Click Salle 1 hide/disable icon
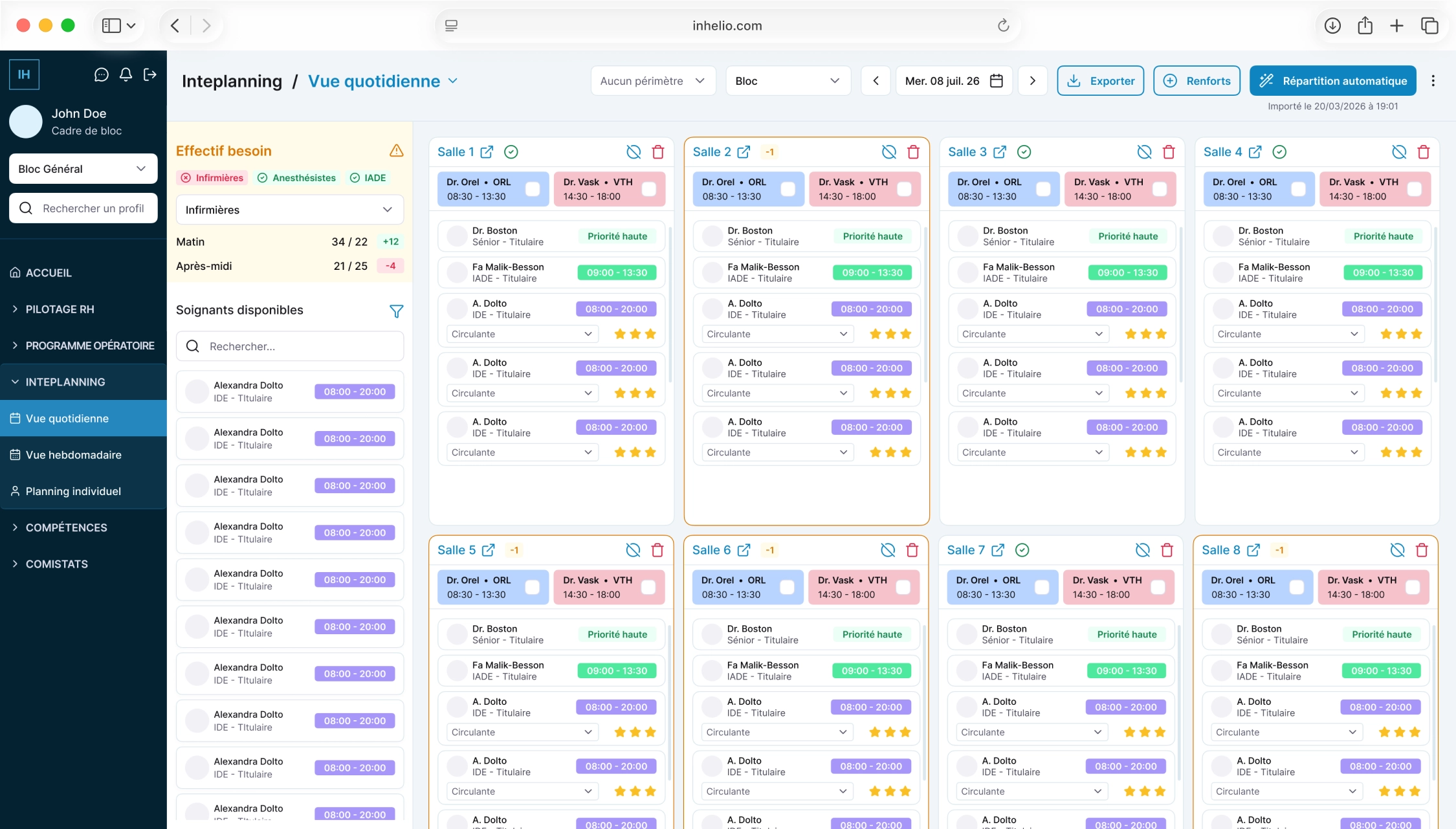This screenshot has height=829, width=1456. pyautogui.click(x=634, y=152)
